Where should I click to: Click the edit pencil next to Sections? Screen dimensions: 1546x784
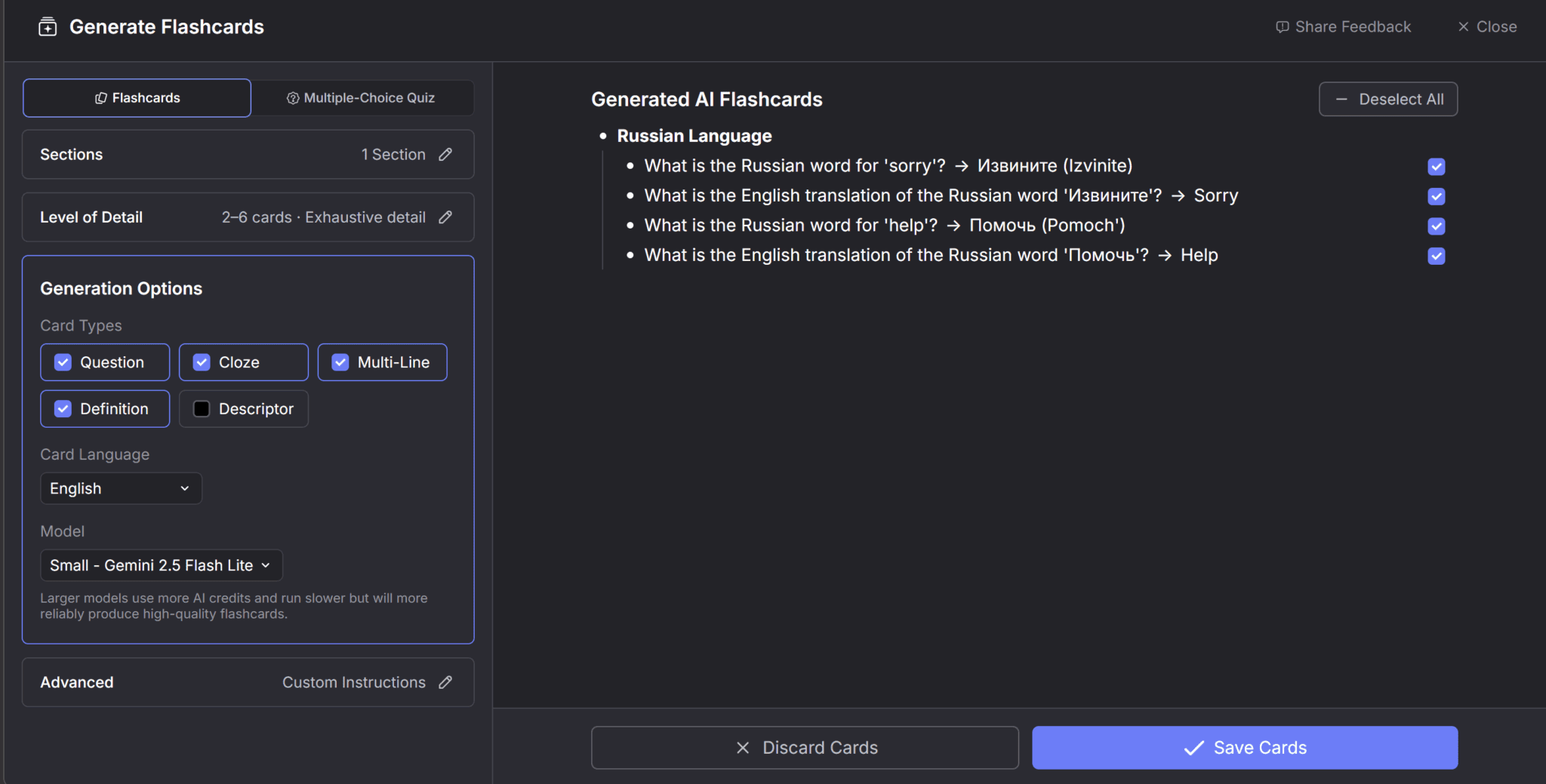point(446,154)
